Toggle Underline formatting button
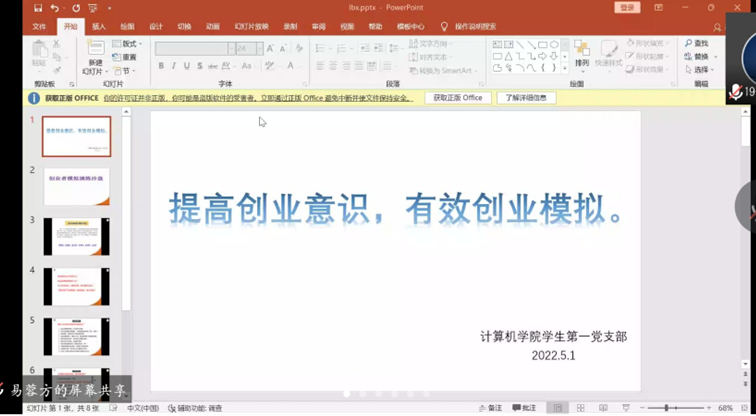The height and width of the screenshot is (416, 756). coord(187,67)
